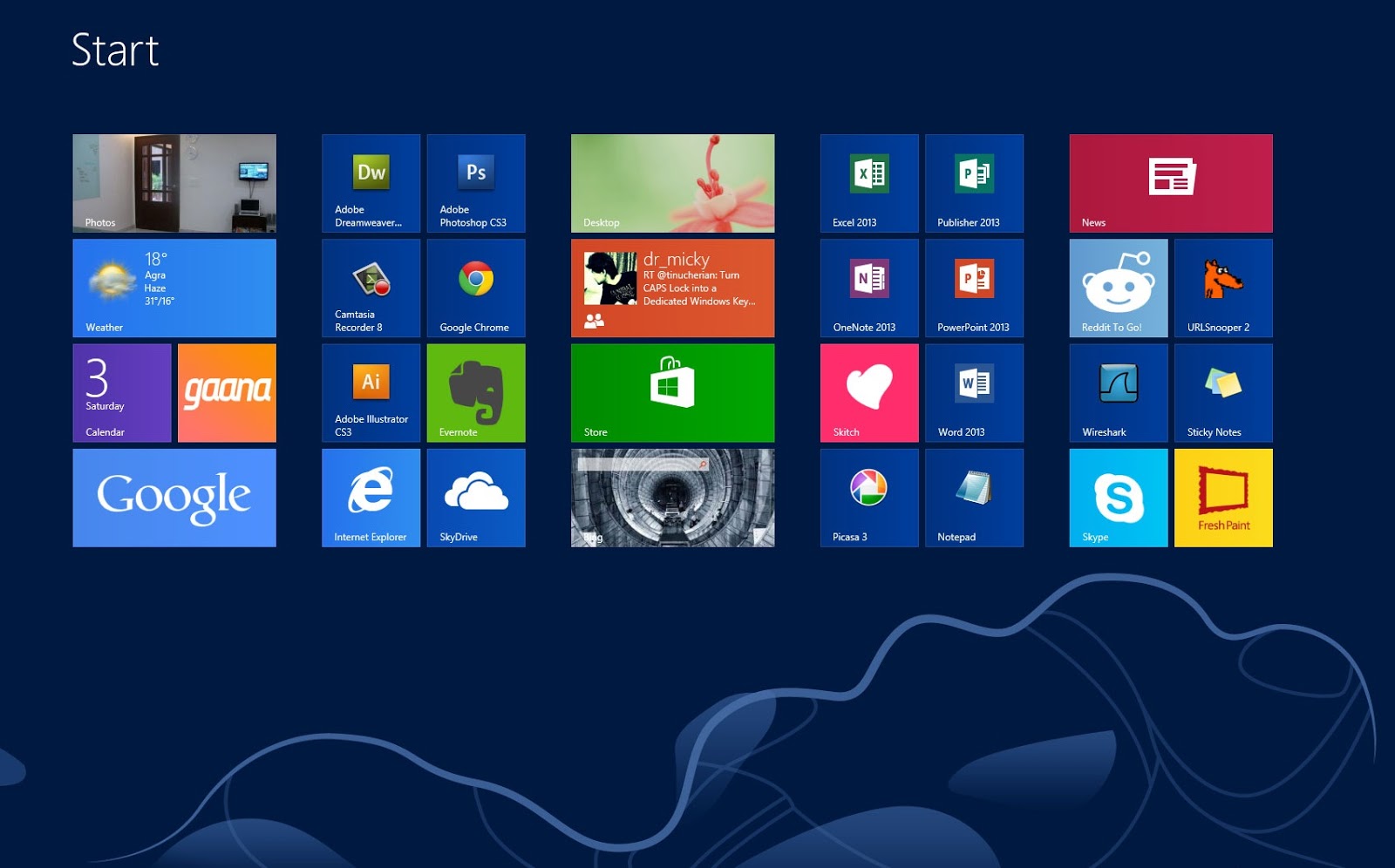Launch Internet Explorer
This screenshot has height=868, width=1395.
(371, 498)
